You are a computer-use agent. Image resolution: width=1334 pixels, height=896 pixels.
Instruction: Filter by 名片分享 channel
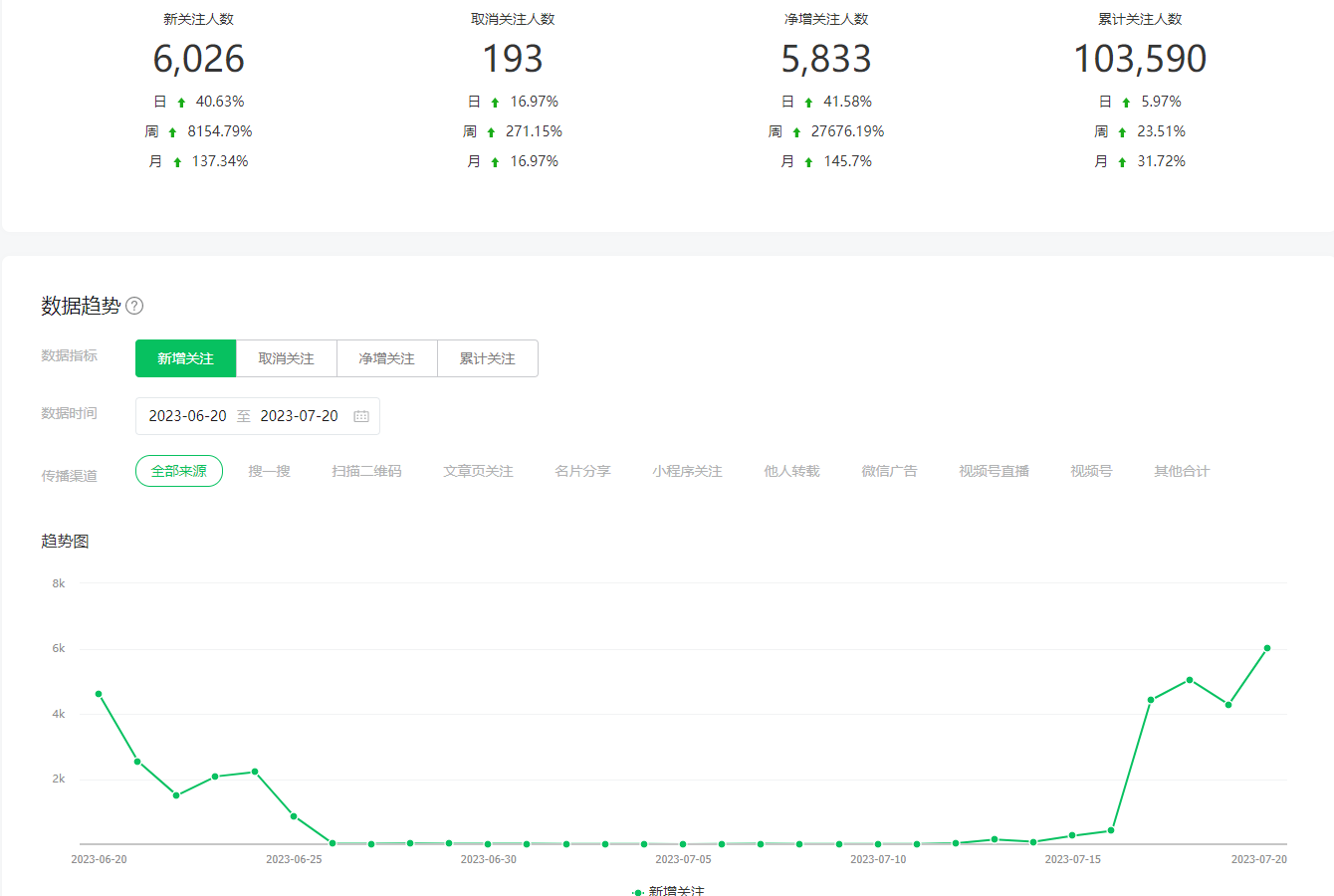tap(582, 471)
